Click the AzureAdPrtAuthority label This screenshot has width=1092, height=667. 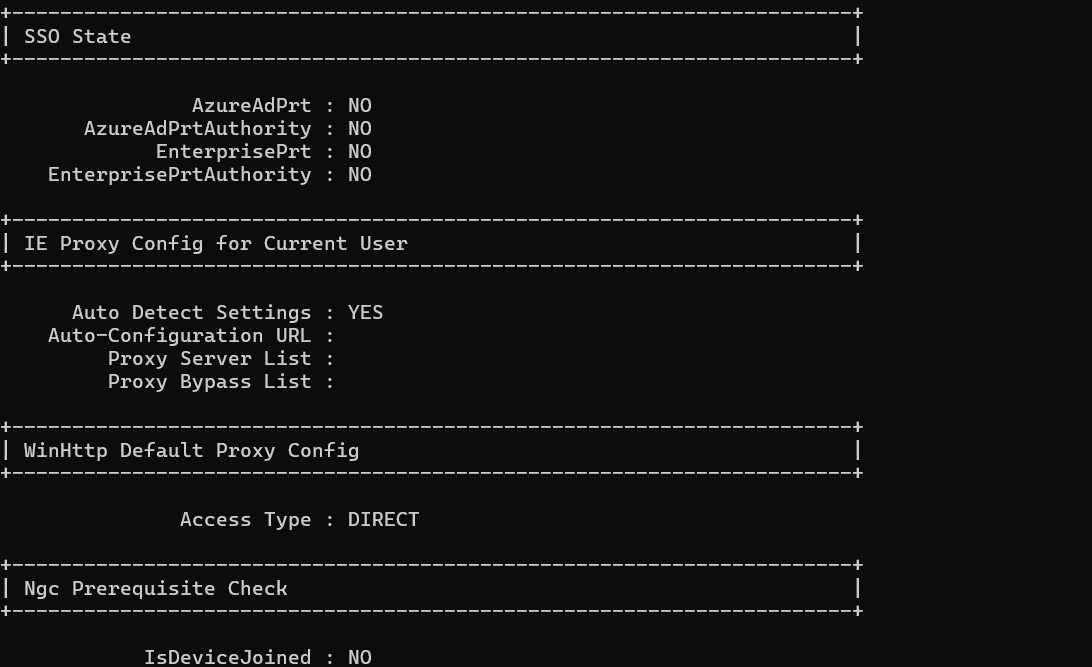(x=198, y=128)
